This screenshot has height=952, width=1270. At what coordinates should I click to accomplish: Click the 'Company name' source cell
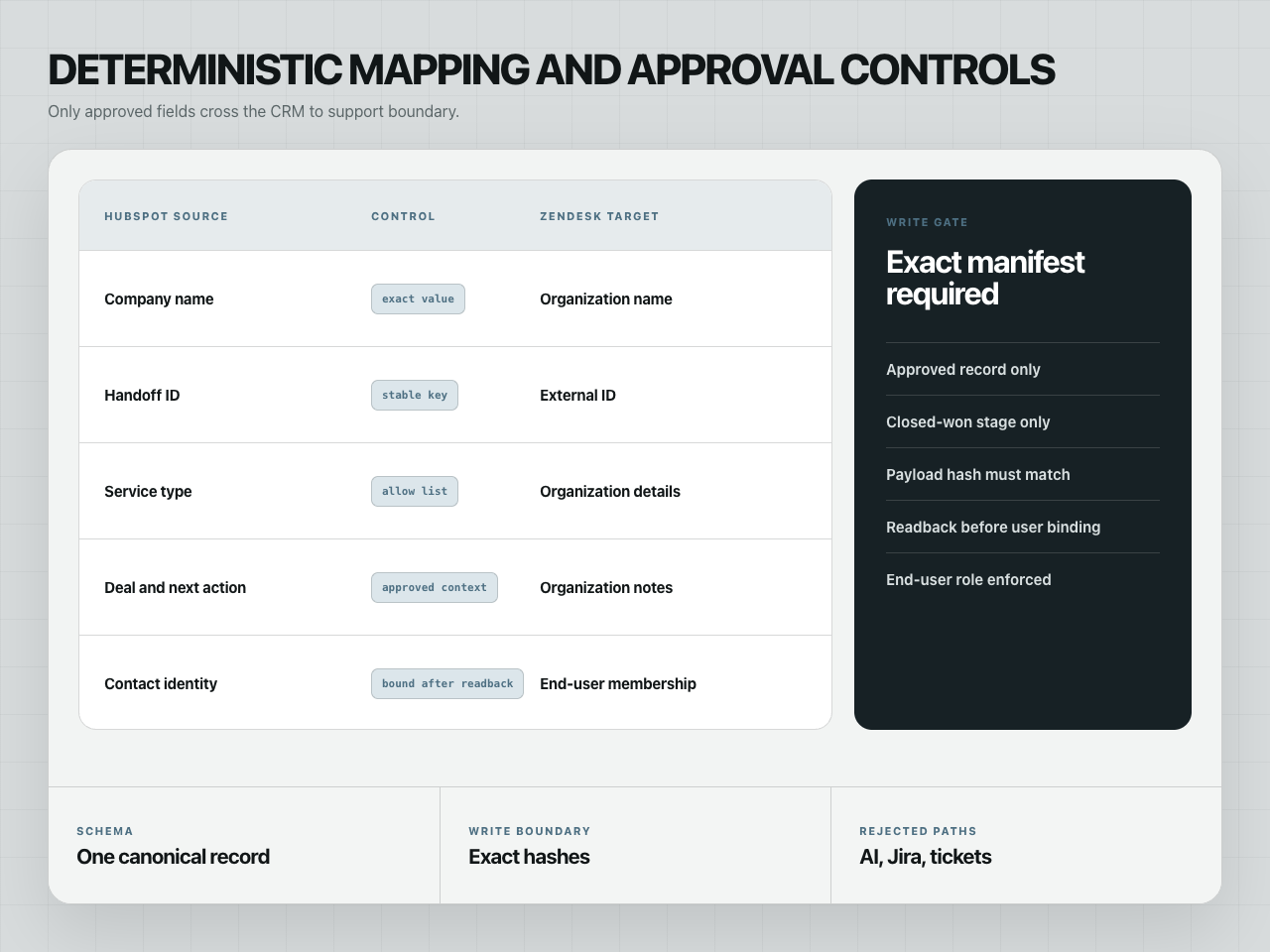click(x=159, y=298)
